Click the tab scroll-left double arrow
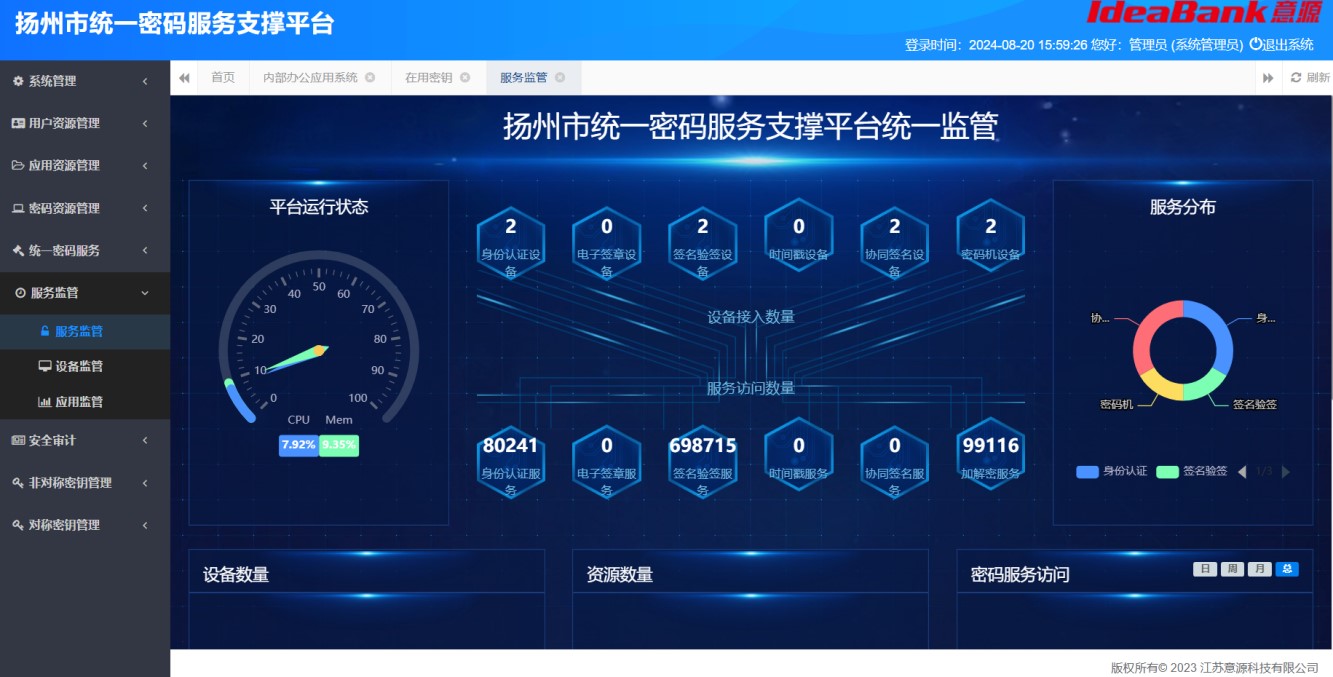Image resolution: width=1333 pixels, height=677 pixels. pyautogui.click(x=184, y=78)
